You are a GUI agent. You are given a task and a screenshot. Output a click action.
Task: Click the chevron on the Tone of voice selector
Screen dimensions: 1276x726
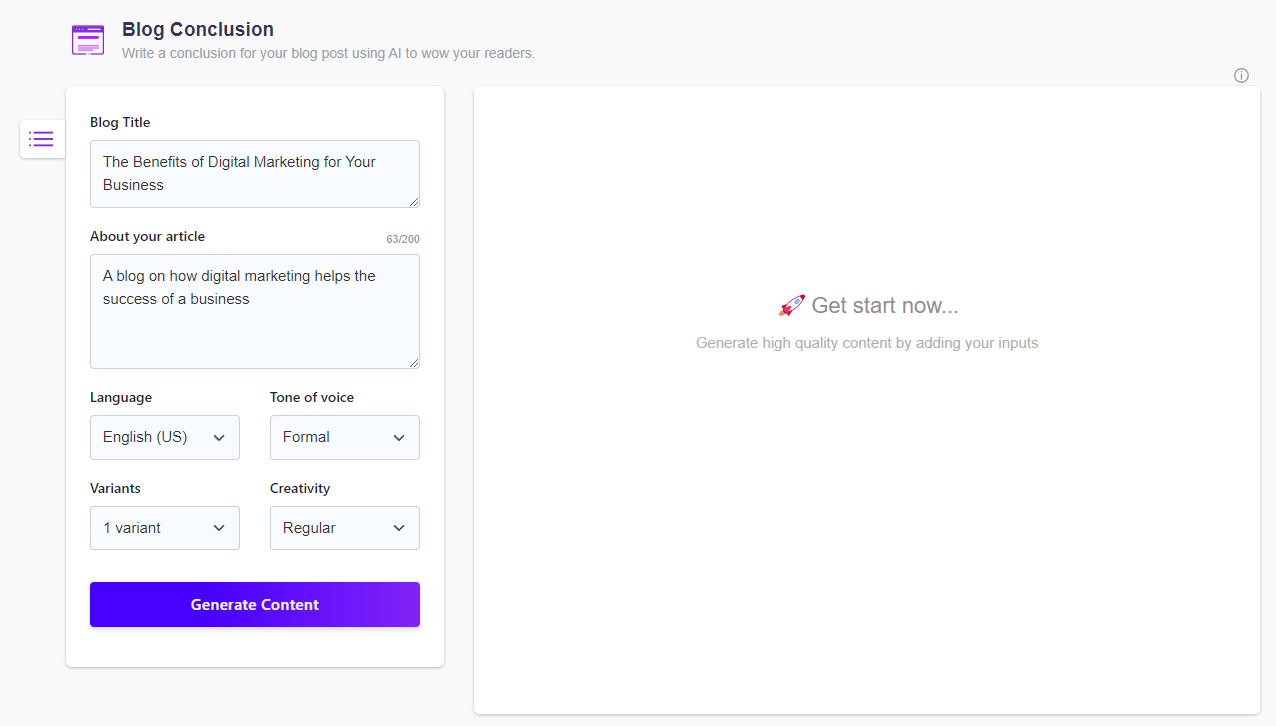coord(399,437)
